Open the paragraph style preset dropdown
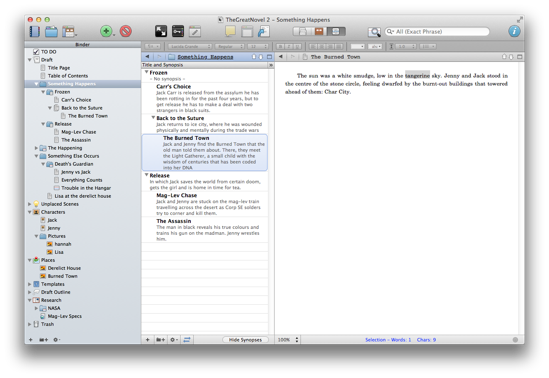This screenshot has width=549, height=378. click(153, 46)
